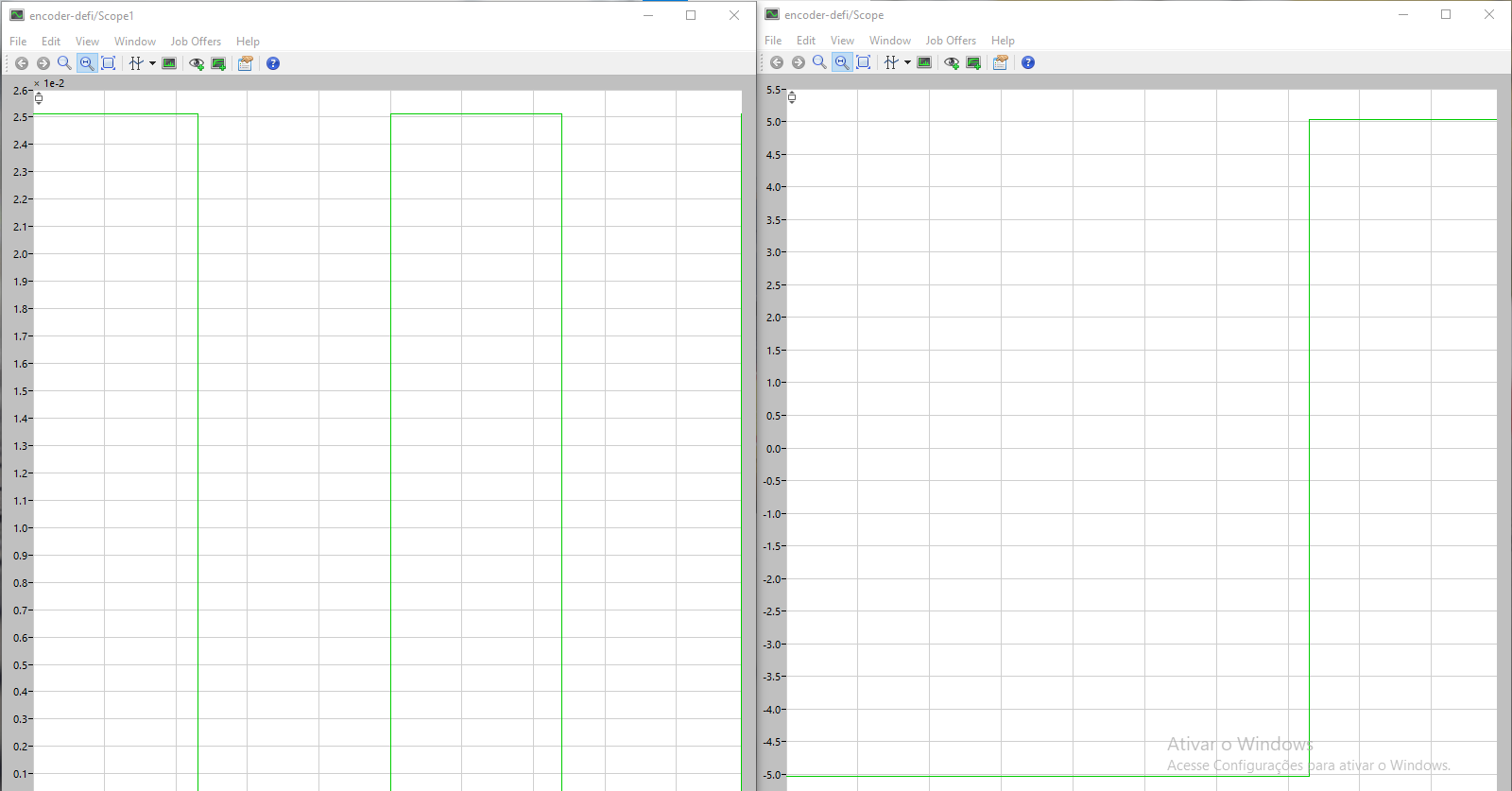Open View menu in Scope1 window
The height and width of the screenshot is (791, 1512).
pyautogui.click(x=87, y=42)
